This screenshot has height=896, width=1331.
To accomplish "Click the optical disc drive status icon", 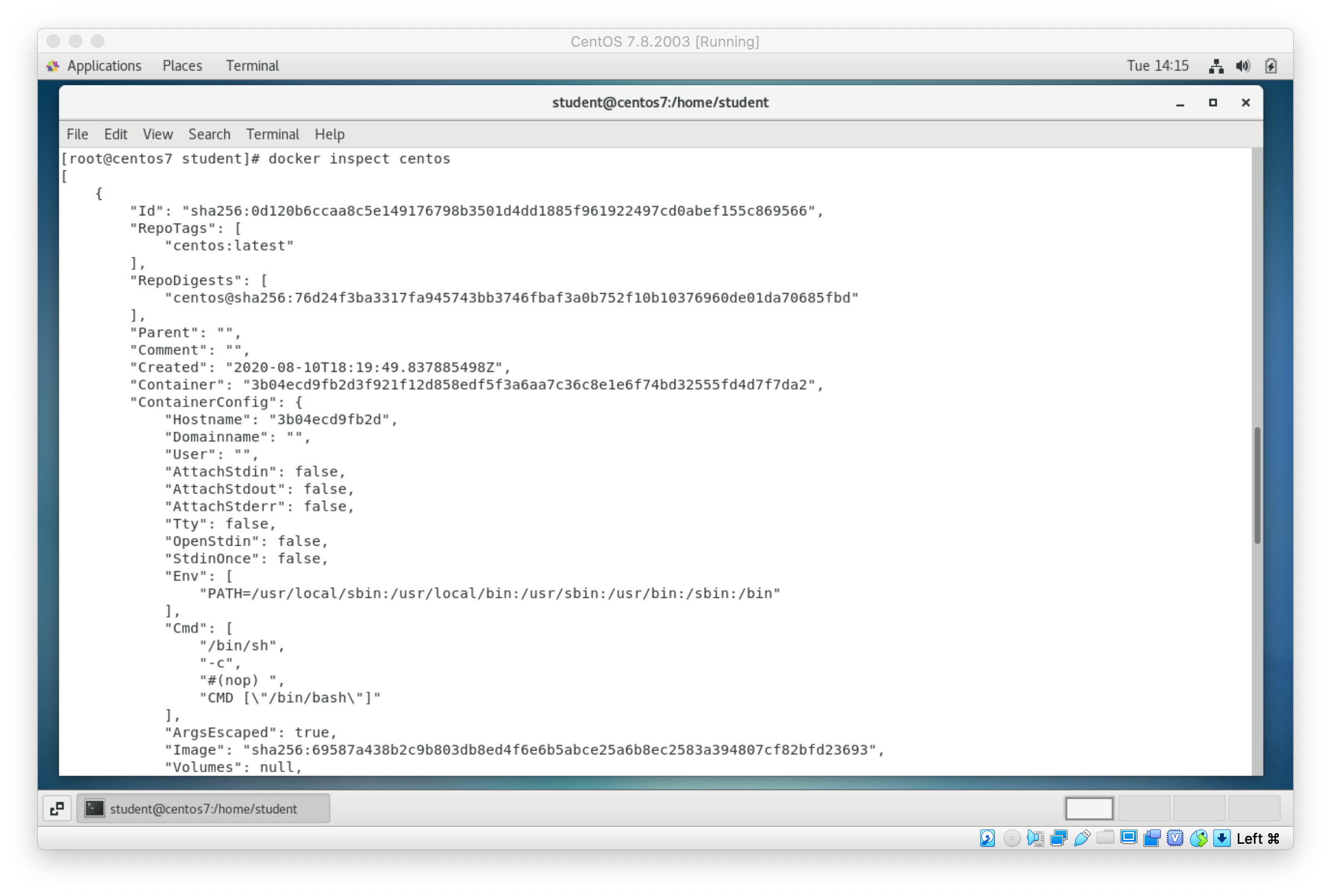I will pos(1011,838).
